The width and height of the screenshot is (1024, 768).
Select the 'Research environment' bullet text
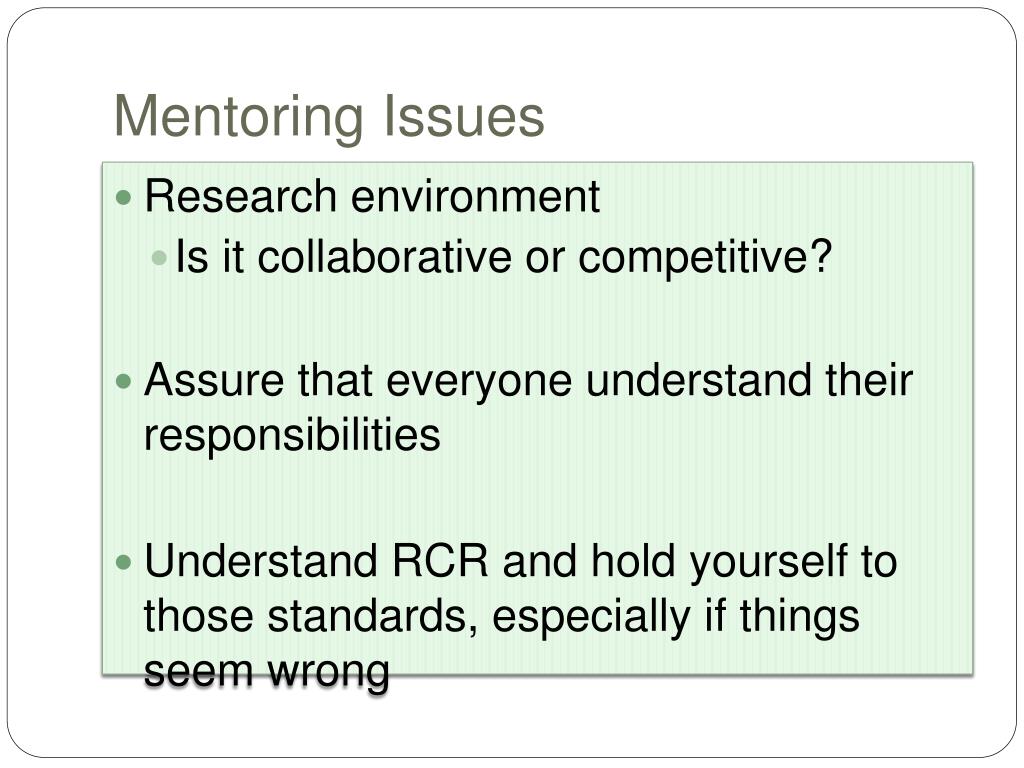tap(372, 195)
